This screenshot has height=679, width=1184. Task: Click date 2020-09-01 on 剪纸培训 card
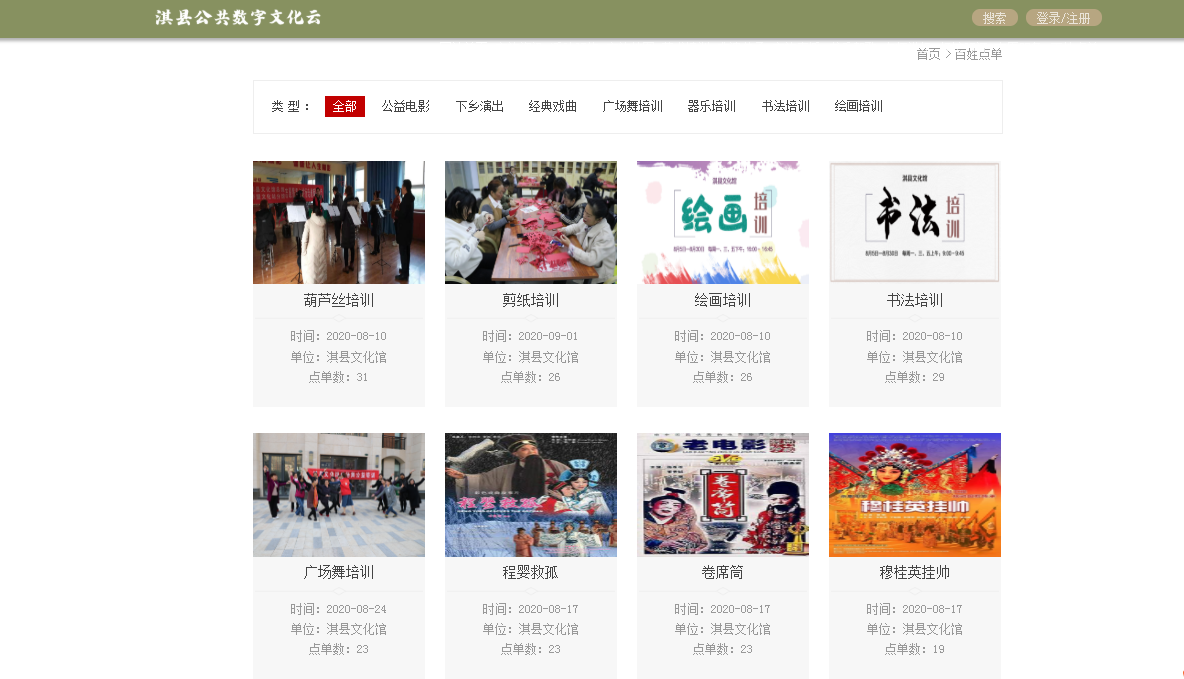click(x=548, y=336)
